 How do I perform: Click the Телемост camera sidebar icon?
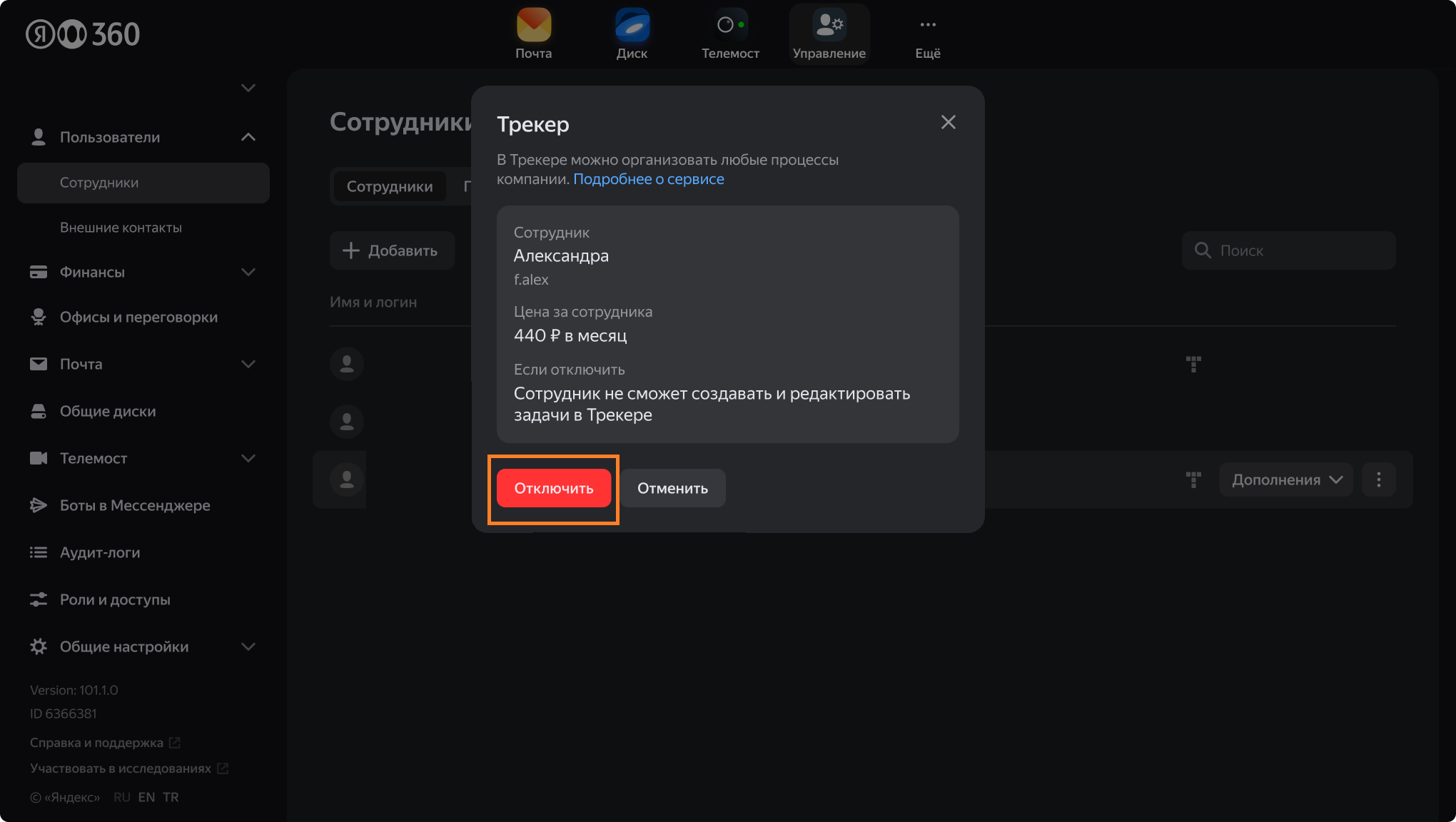tap(39, 458)
